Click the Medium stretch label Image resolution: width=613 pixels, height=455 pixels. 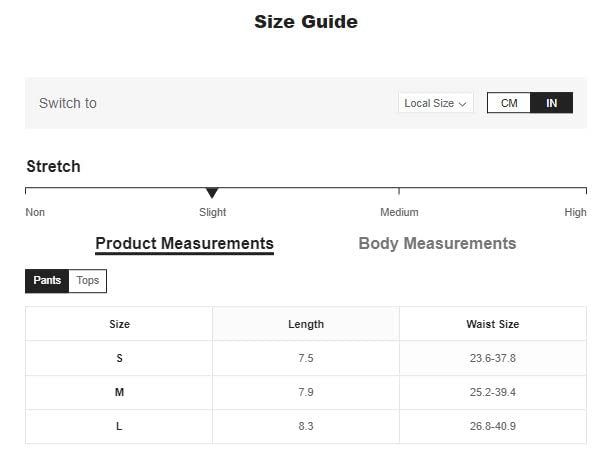pos(399,212)
